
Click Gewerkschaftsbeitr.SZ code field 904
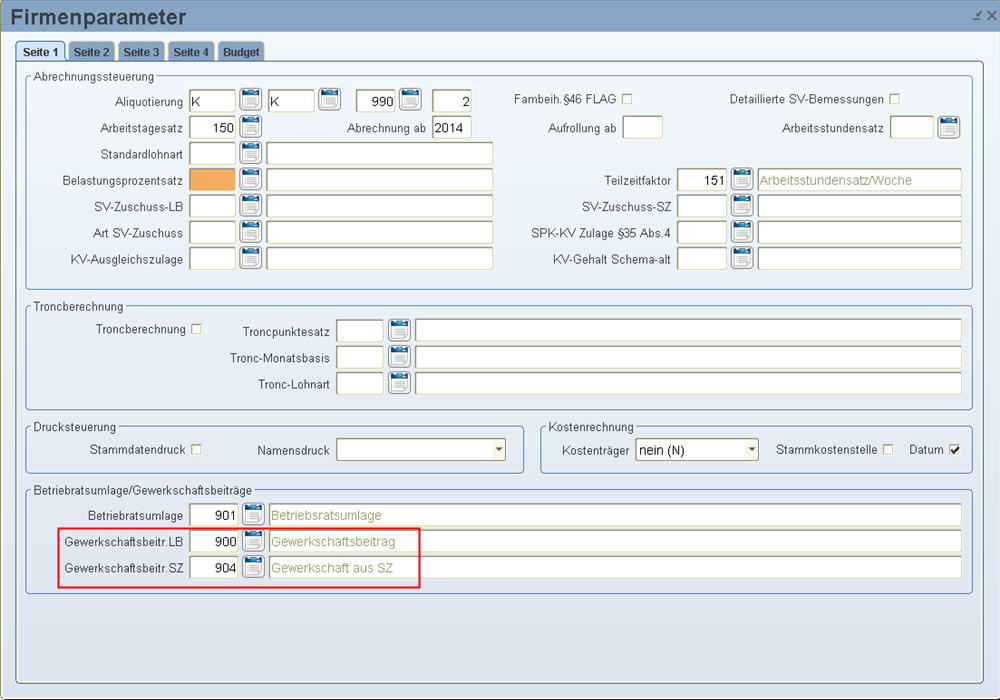214,567
